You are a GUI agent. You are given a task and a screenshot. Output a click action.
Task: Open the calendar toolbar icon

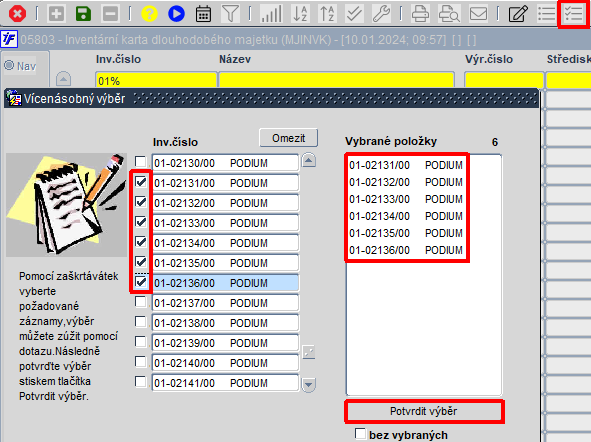tap(203, 14)
